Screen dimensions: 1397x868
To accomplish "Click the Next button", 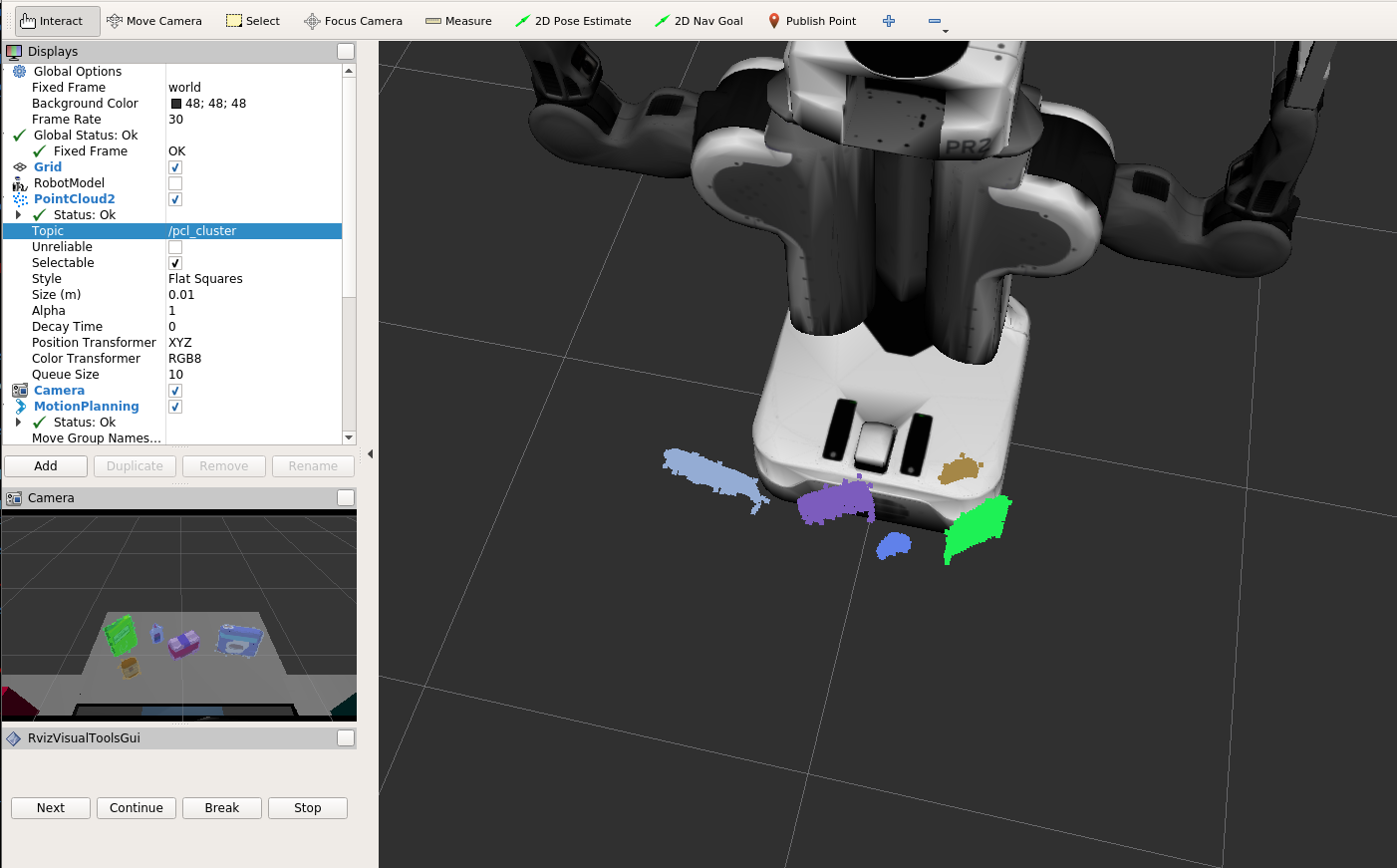I will coord(51,808).
